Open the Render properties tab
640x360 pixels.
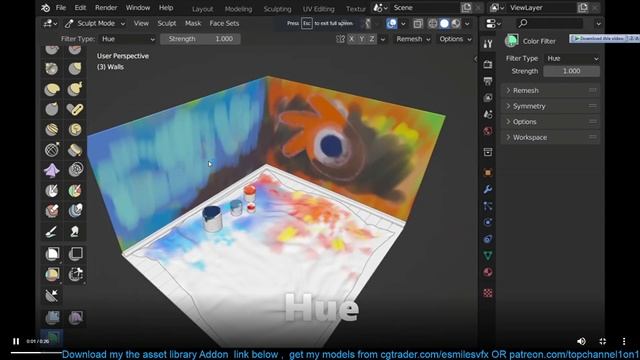tap(488, 64)
